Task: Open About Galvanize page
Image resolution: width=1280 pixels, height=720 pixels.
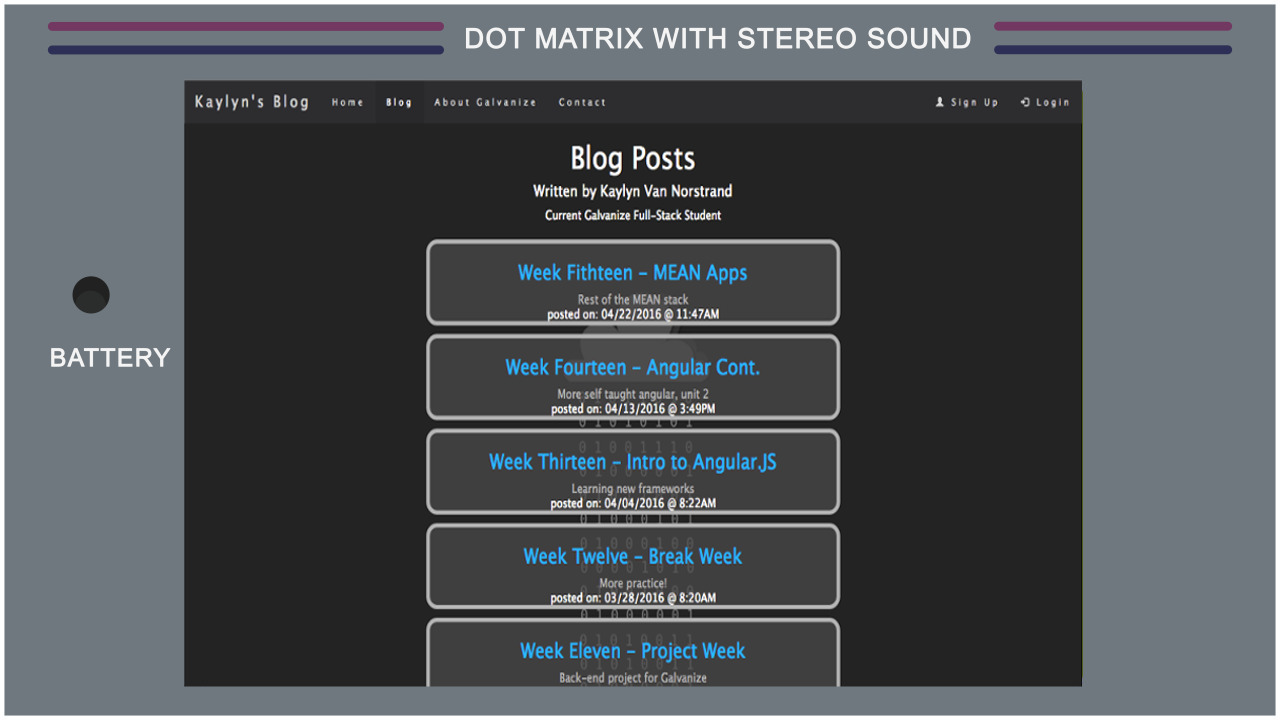Action: coord(485,102)
